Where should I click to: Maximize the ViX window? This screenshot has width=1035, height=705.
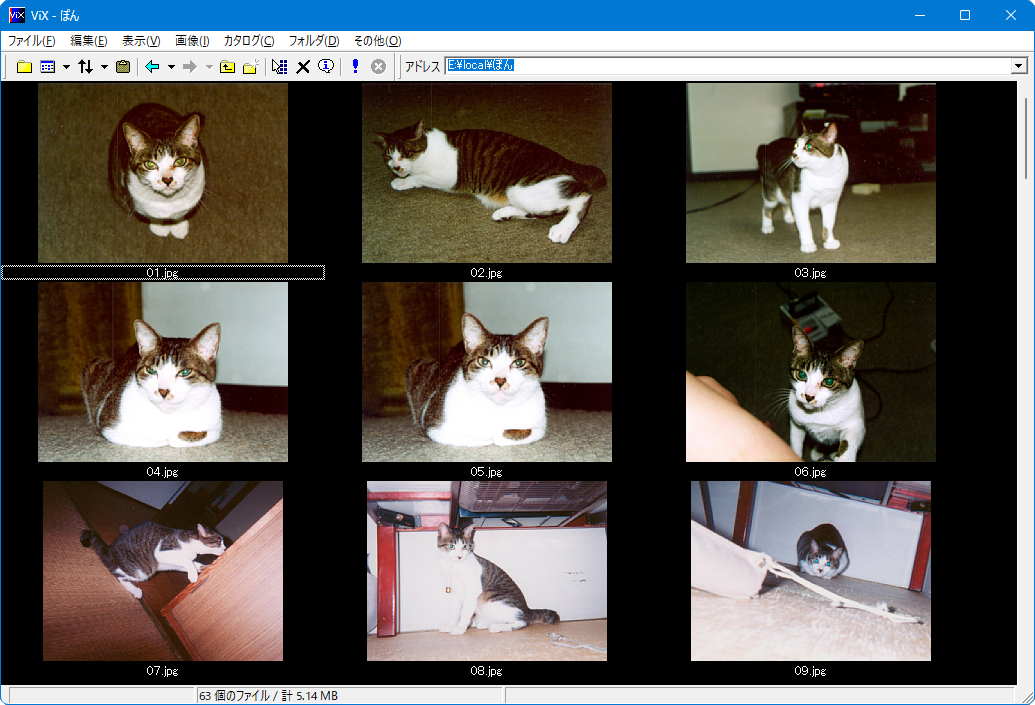[965, 15]
